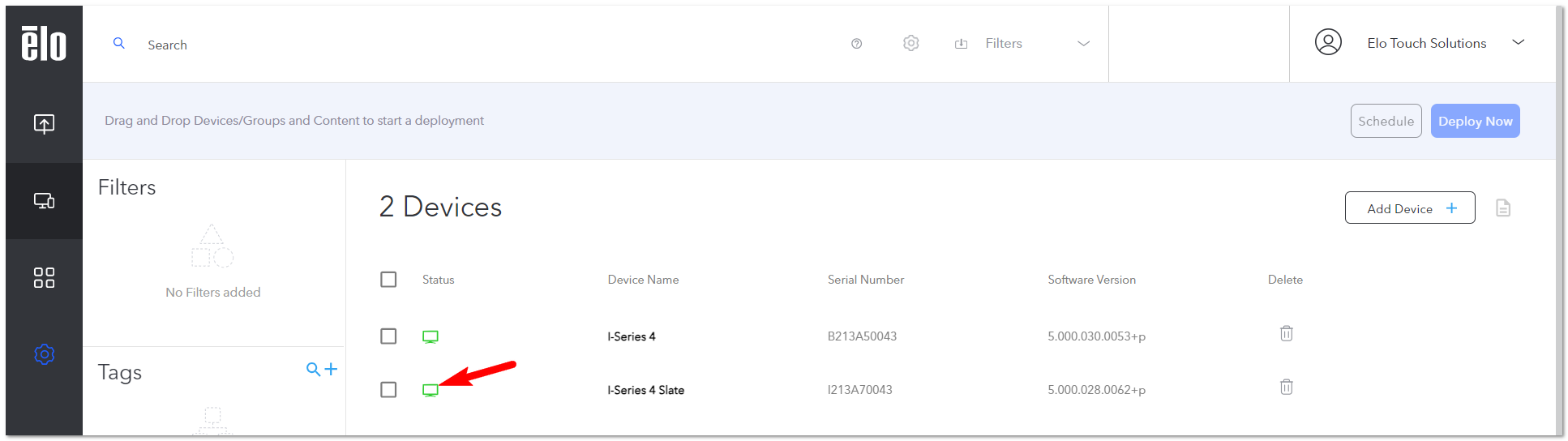The width and height of the screenshot is (1568, 441).
Task: Open the content upload section in the sidebar
Action: click(44, 123)
